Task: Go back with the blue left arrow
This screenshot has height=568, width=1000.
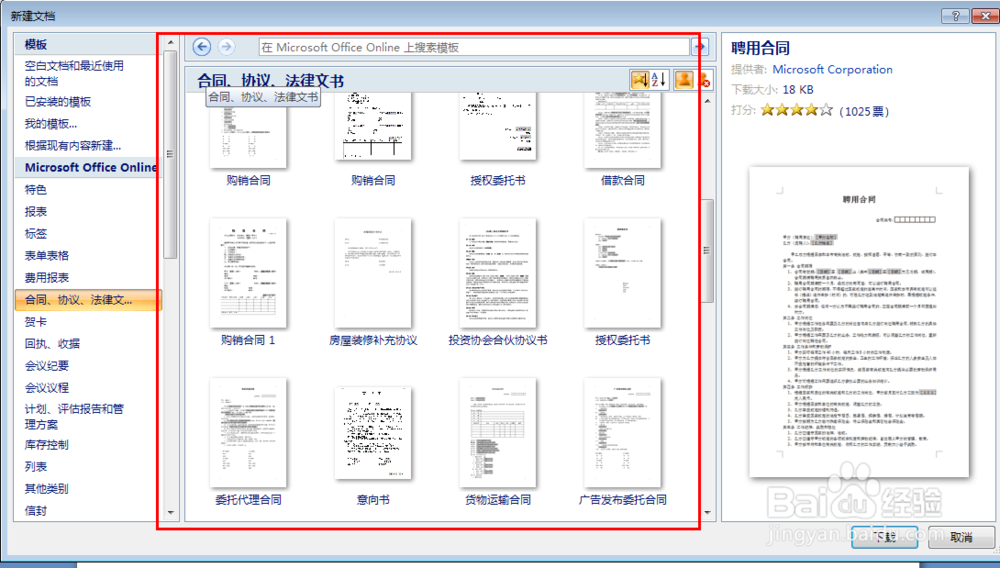Action: pos(202,47)
